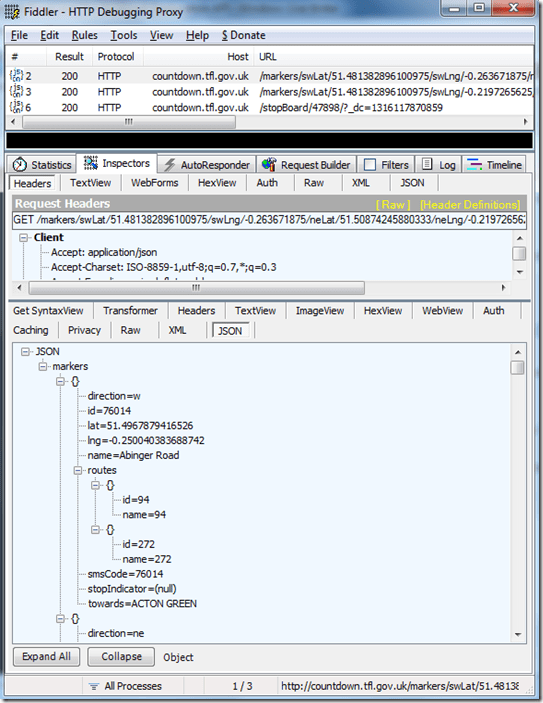Click the black QuickExec command box
Viewport: 543px width, 703px height.
point(269,140)
